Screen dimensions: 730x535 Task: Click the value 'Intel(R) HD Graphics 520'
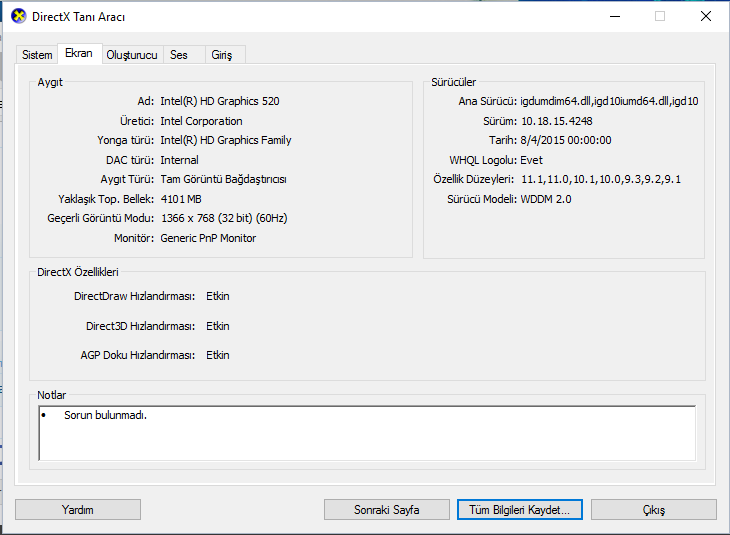[220, 101]
